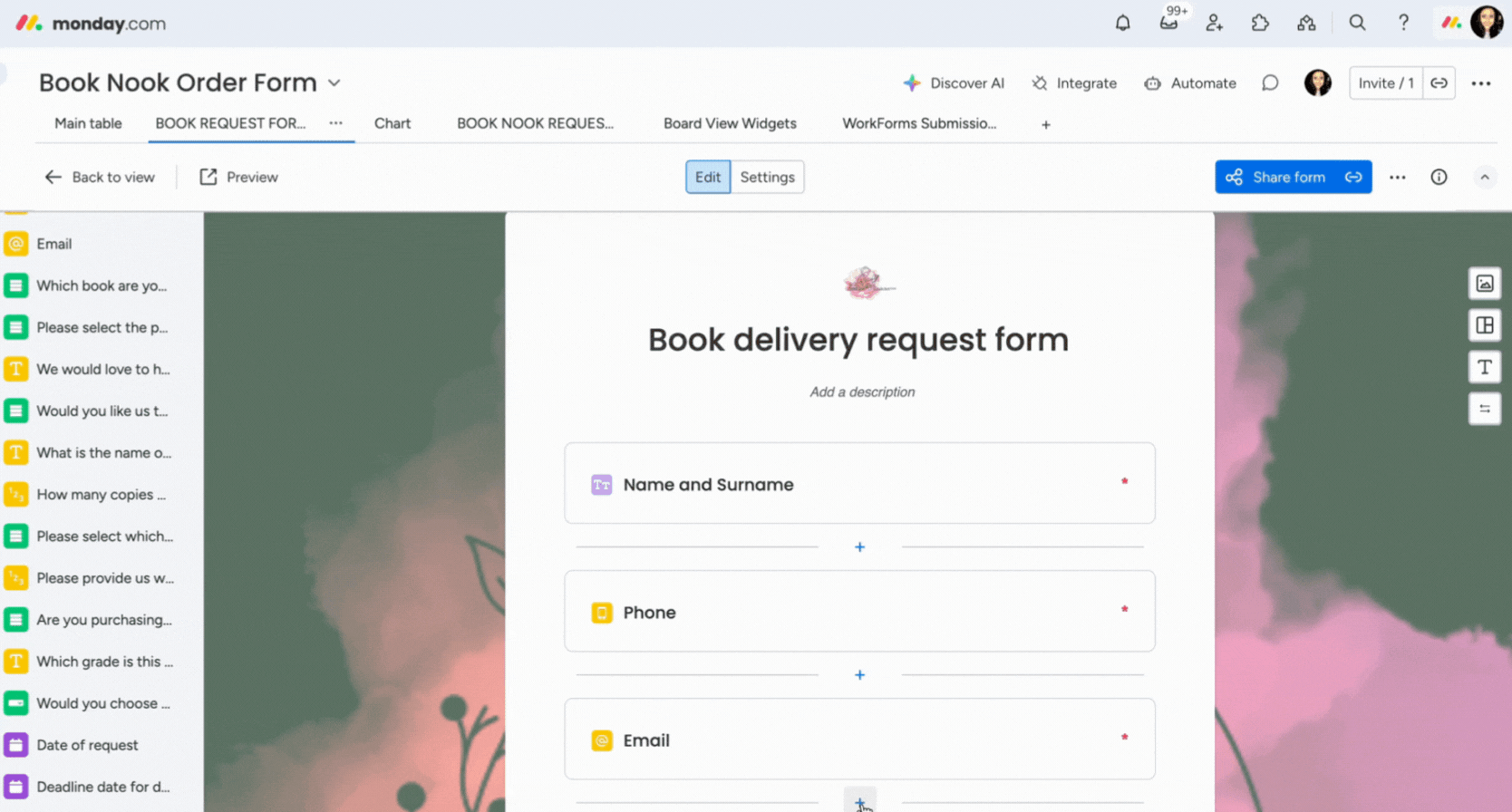The image size is (1512, 812).
Task: Open the form info icon
Action: [x=1439, y=177]
